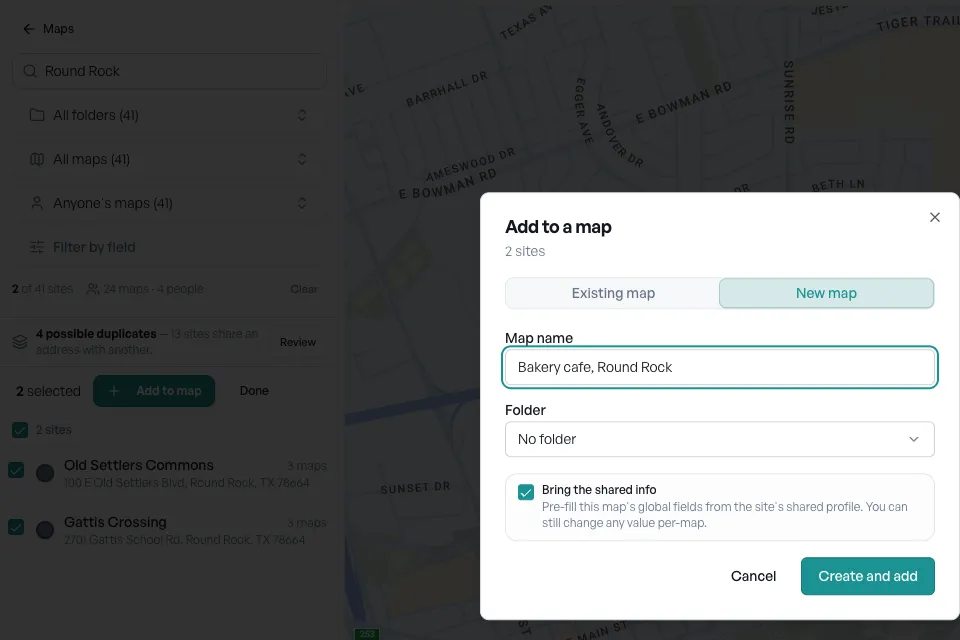Click the Add to map button
Screen dimensions: 960x640
154,391
